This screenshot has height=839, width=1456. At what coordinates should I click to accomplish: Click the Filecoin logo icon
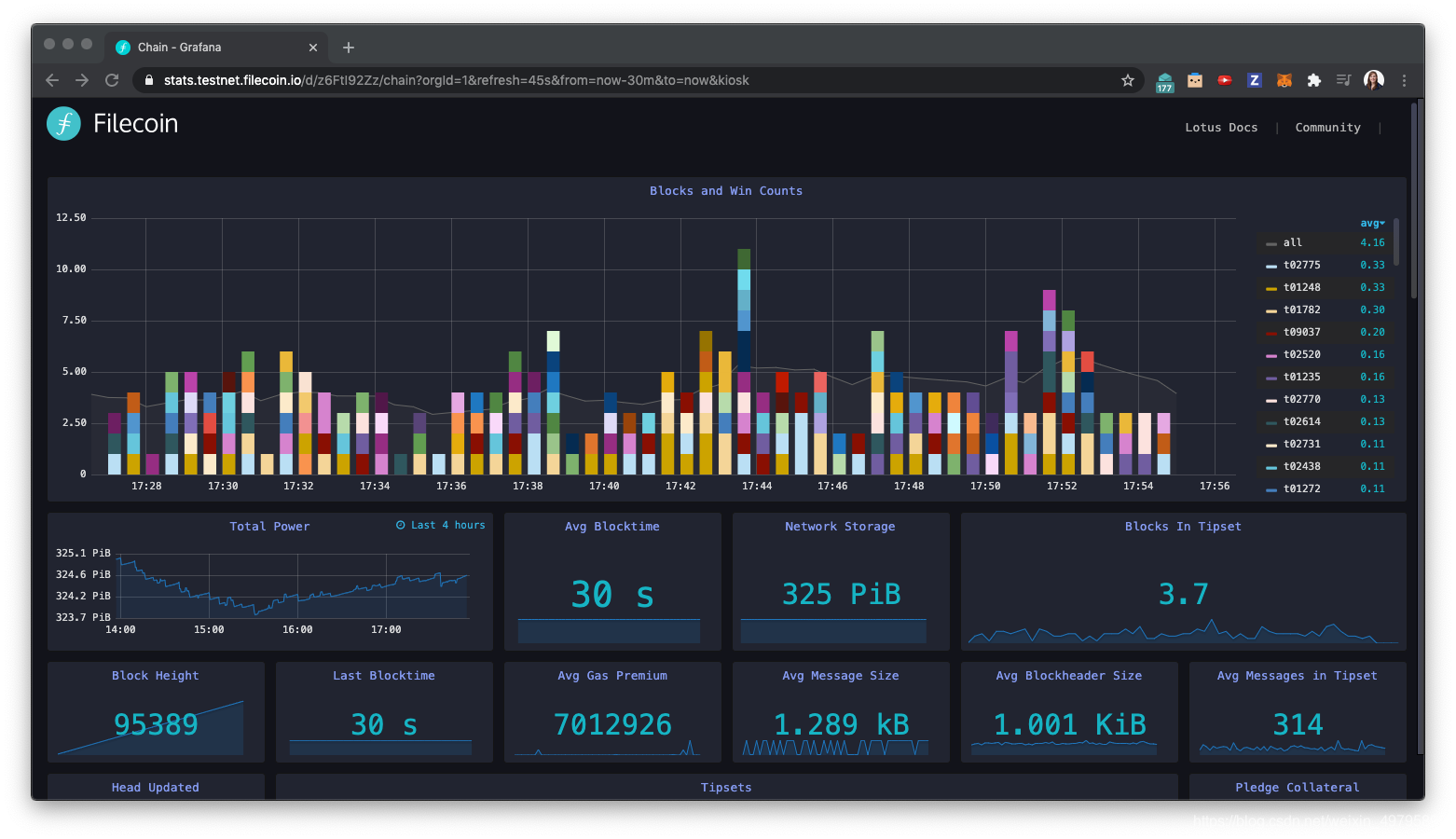pyautogui.click(x=63, y=123)
